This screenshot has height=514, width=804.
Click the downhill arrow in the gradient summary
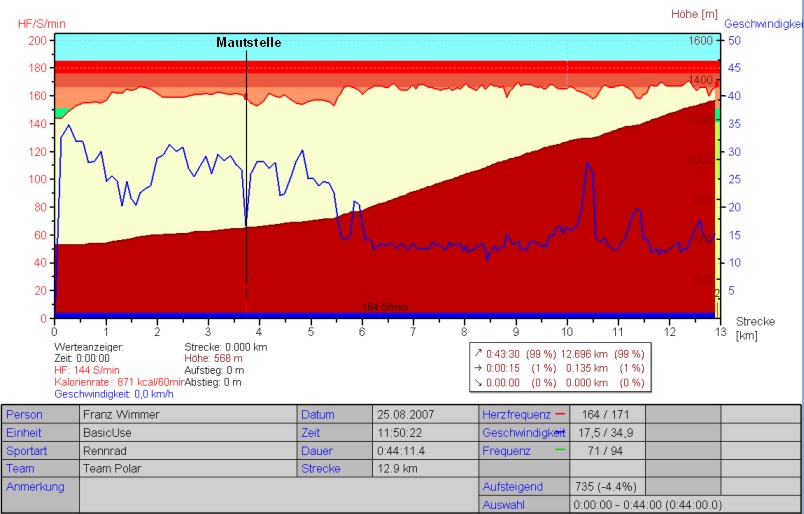tap(478, 382)
